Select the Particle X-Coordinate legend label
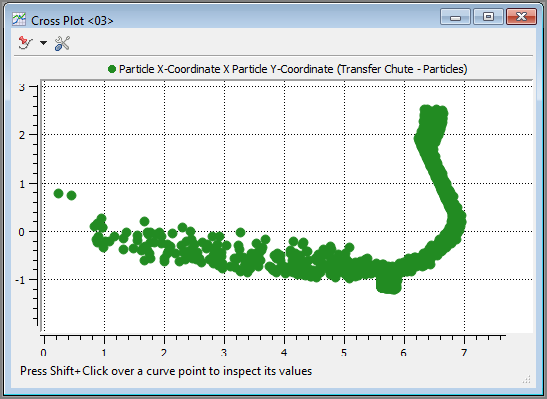This screenshot has height=399, width=547. [x=293, y=69]
